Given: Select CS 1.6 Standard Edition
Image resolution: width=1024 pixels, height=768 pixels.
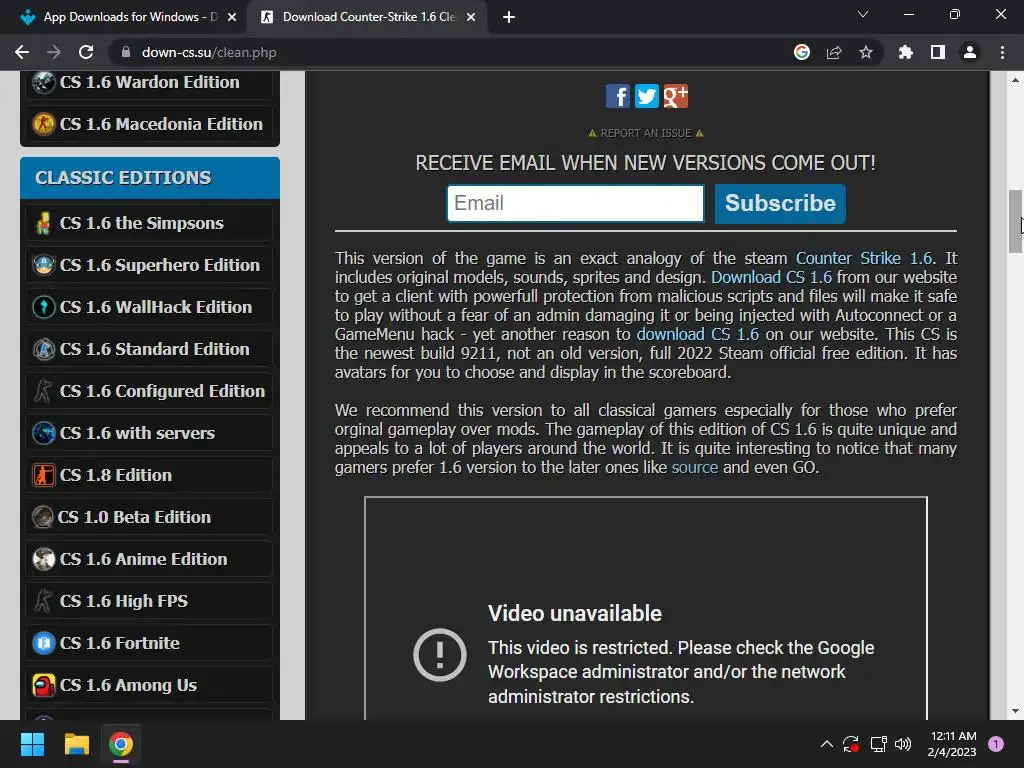Looking at the screenshot, I should (x=150, y=349).
